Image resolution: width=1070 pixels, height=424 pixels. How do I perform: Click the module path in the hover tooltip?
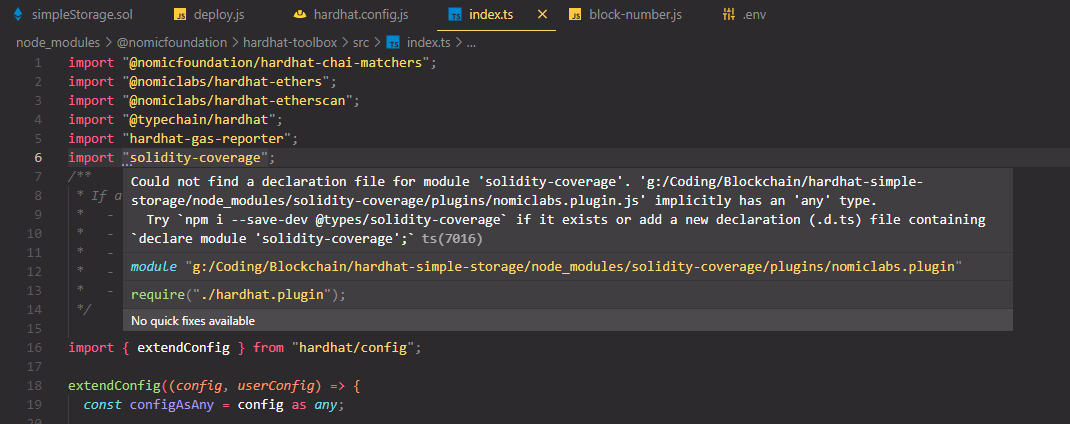coord(573,266)
